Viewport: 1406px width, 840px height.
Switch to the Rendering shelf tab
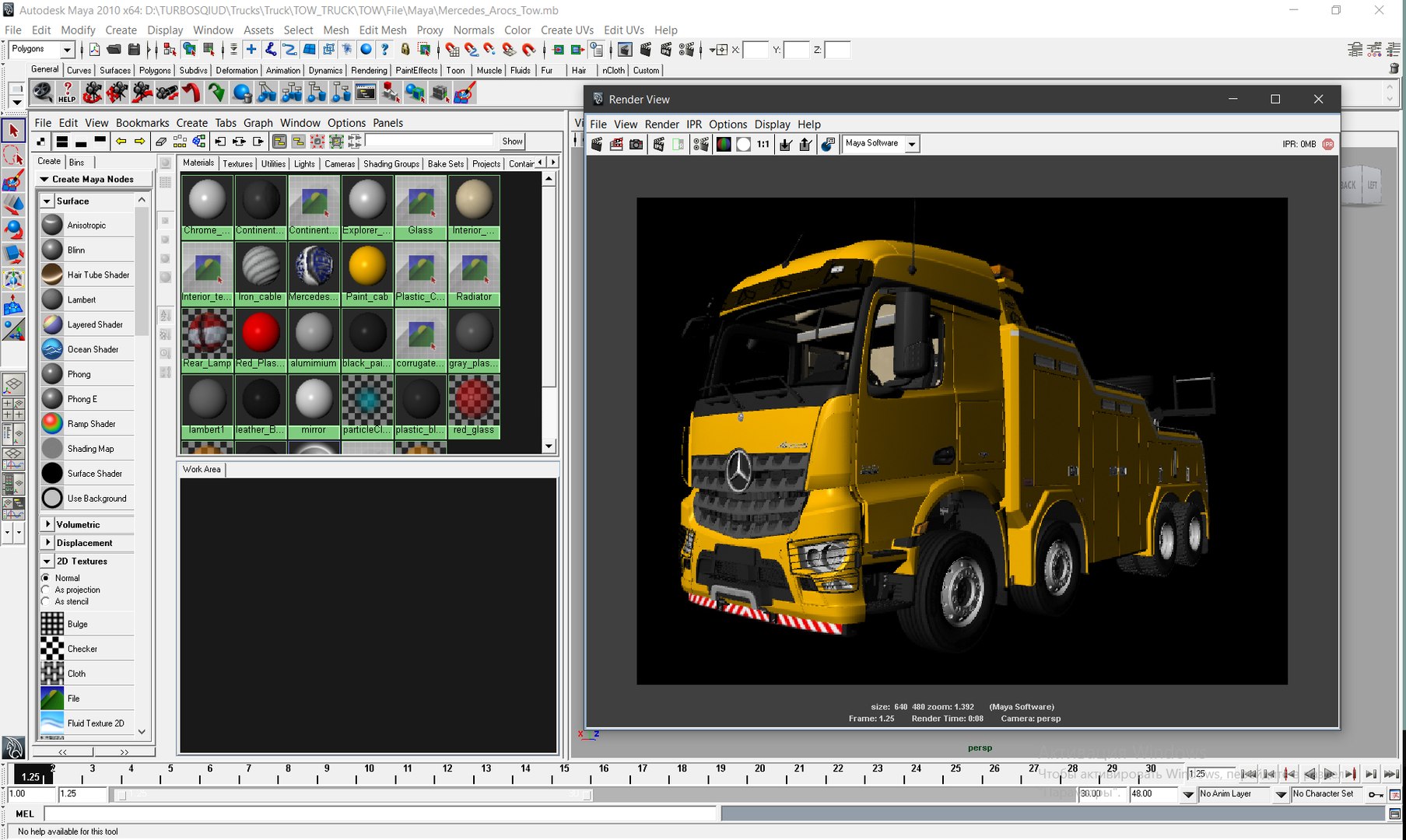[x=369, y=70]
